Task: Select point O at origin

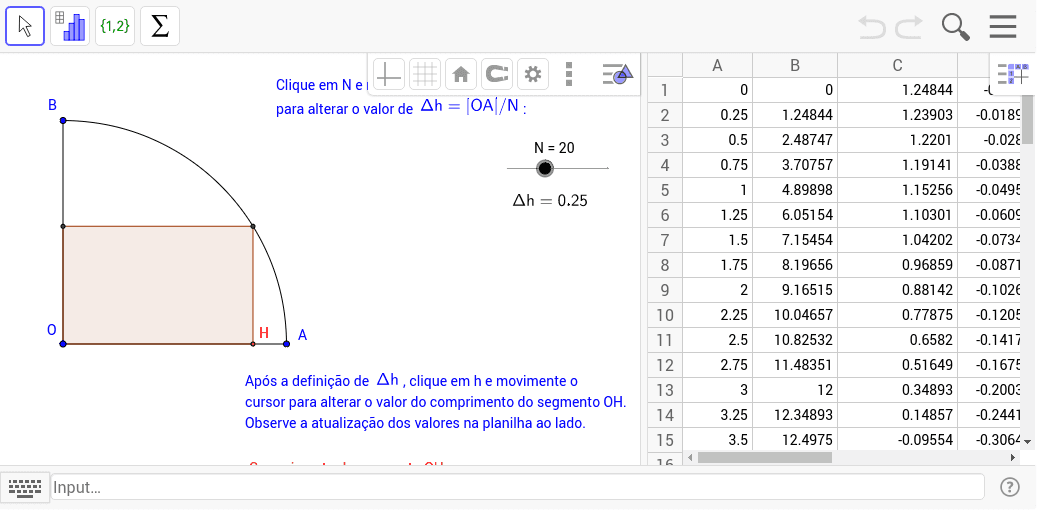Action: tap(63, 344)
